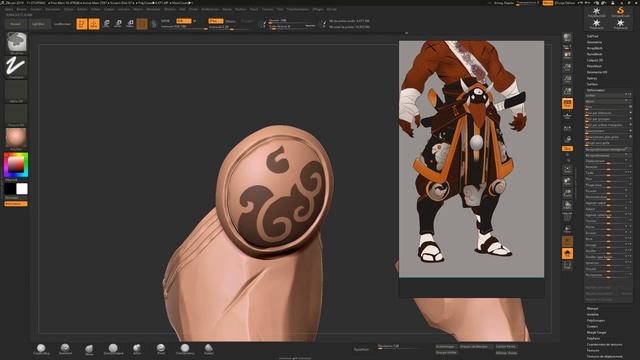Open the Transformation menu

click(298, 9)
